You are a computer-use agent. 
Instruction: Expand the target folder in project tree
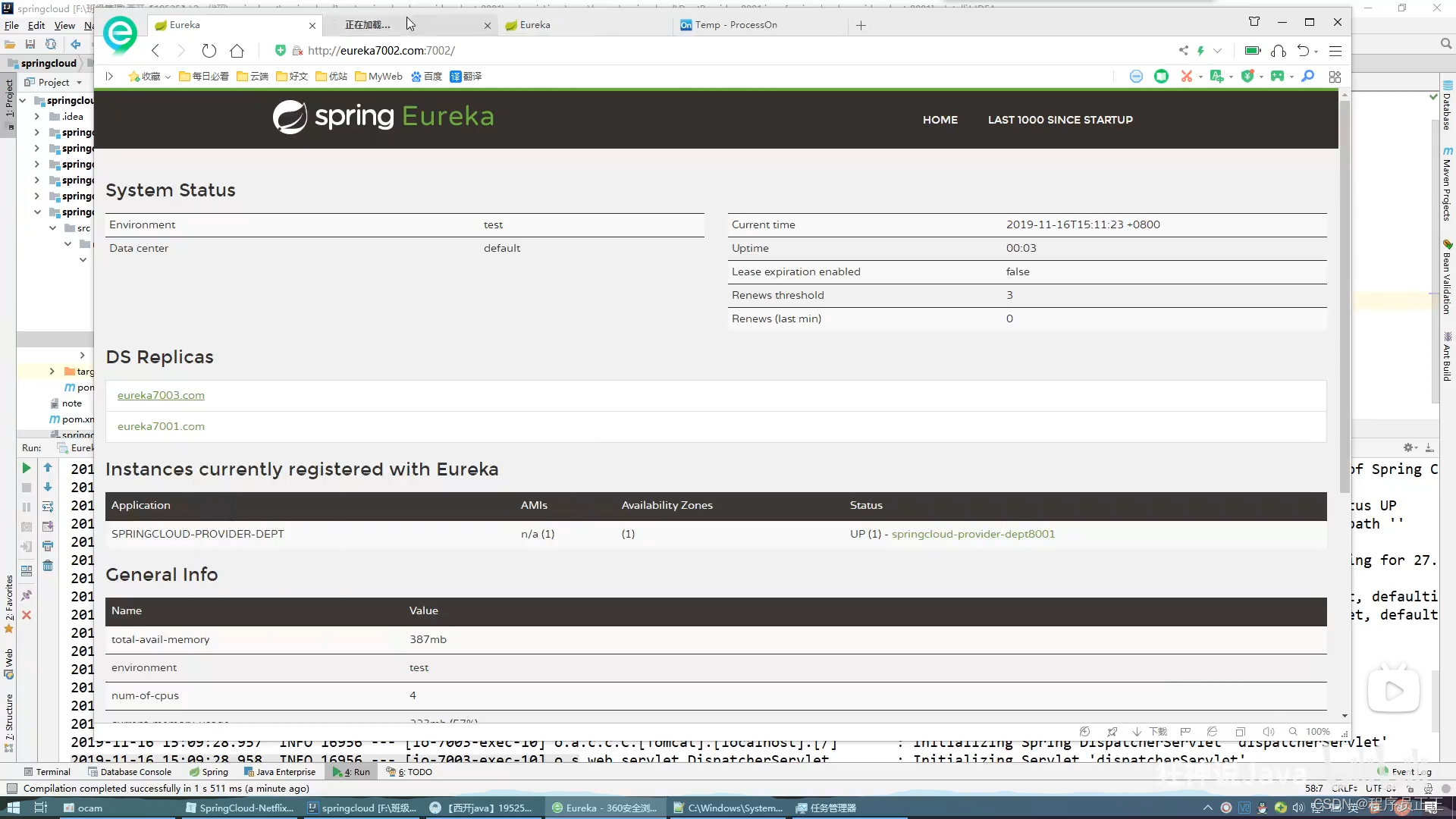[51, 371]
